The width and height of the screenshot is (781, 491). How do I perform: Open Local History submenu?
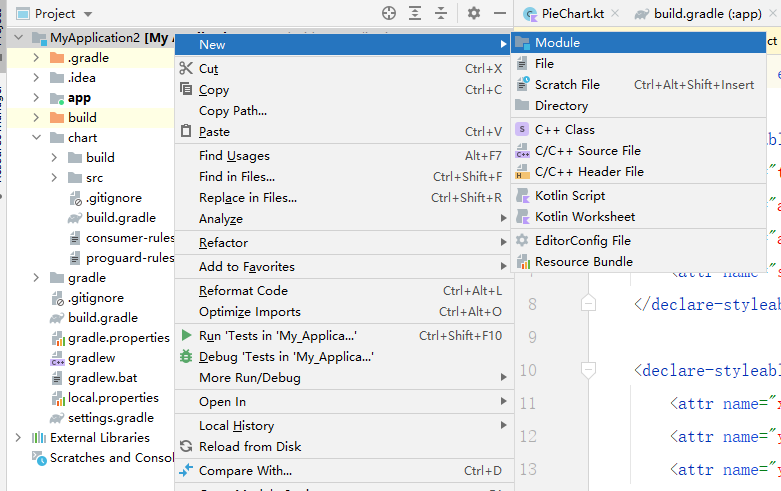(343, 425)
